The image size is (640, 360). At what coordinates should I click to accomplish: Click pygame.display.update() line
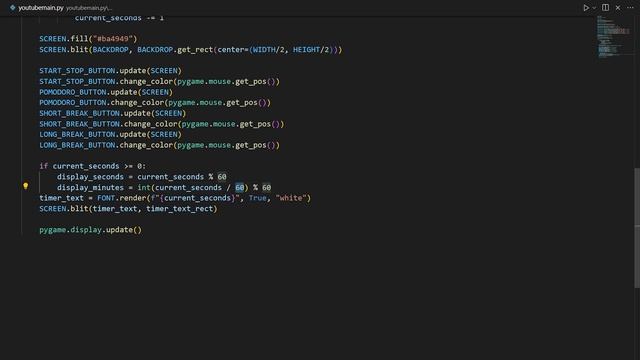point(91,230)
